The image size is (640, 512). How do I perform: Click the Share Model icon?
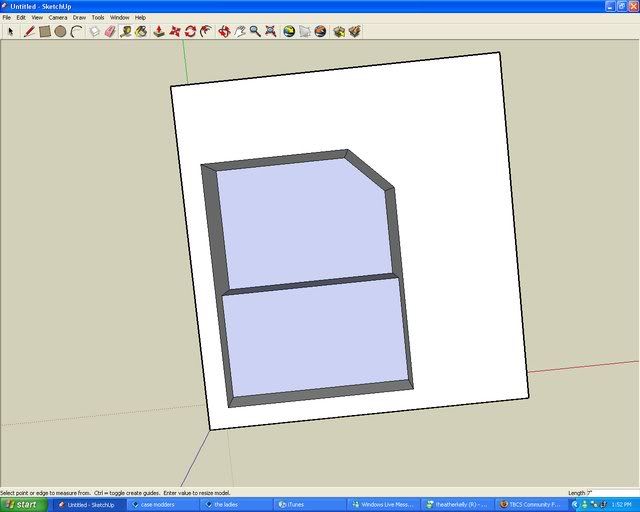[x=355, y=31]
